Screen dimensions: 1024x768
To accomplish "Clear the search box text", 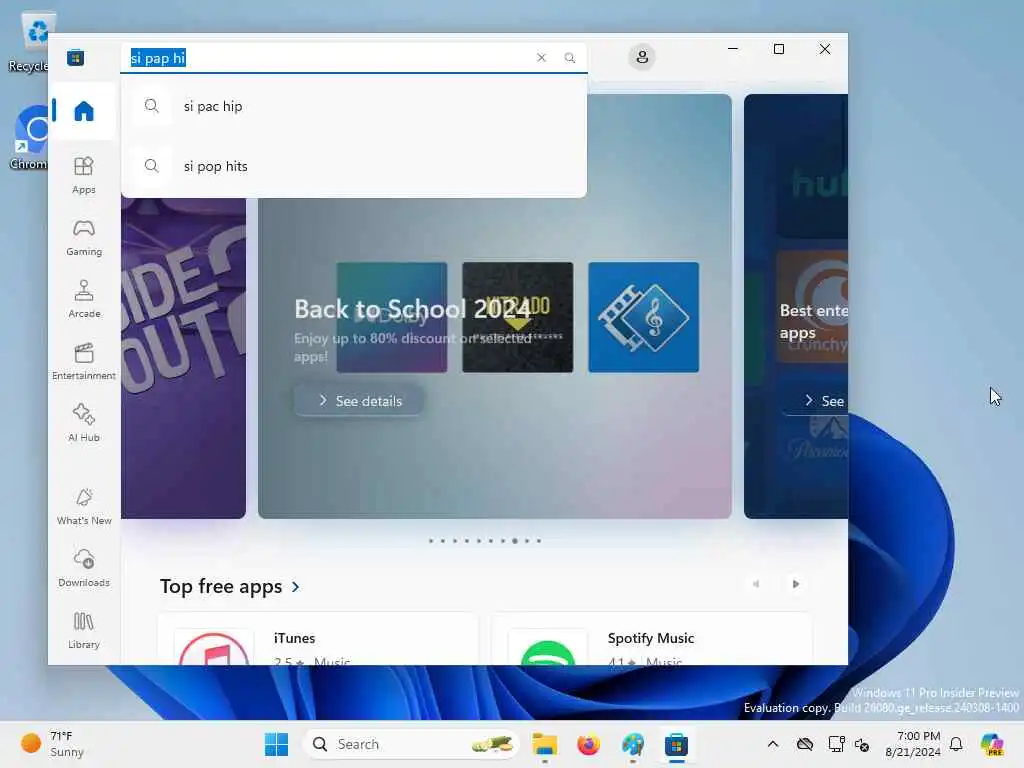I will [541, 57].
